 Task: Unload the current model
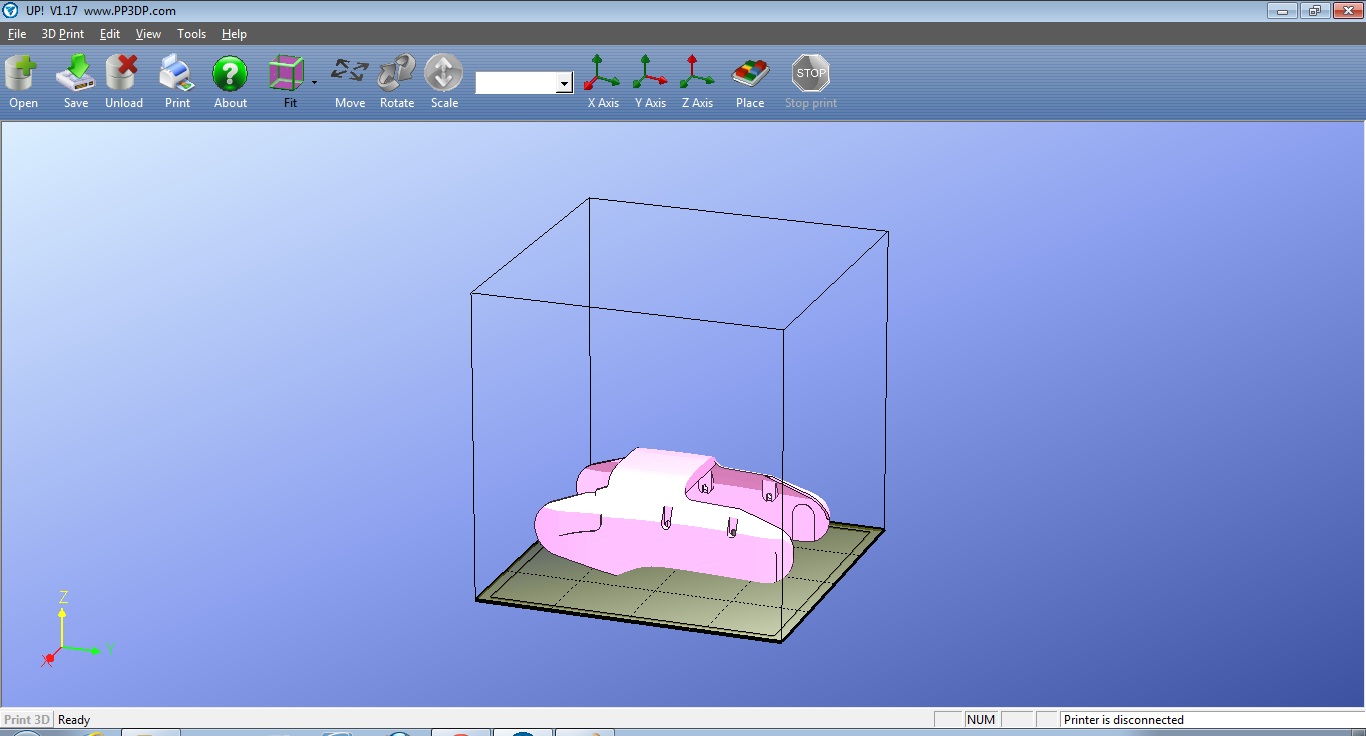[123, 82]
